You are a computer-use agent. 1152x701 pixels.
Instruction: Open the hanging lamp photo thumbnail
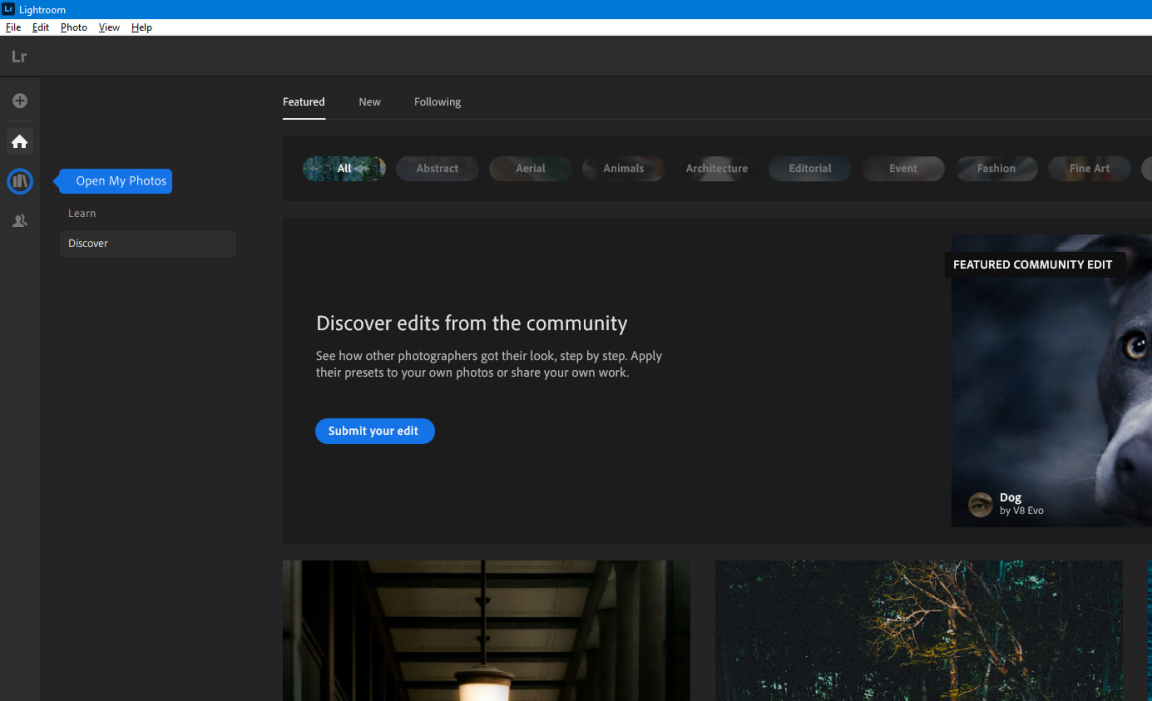[486, 630]
